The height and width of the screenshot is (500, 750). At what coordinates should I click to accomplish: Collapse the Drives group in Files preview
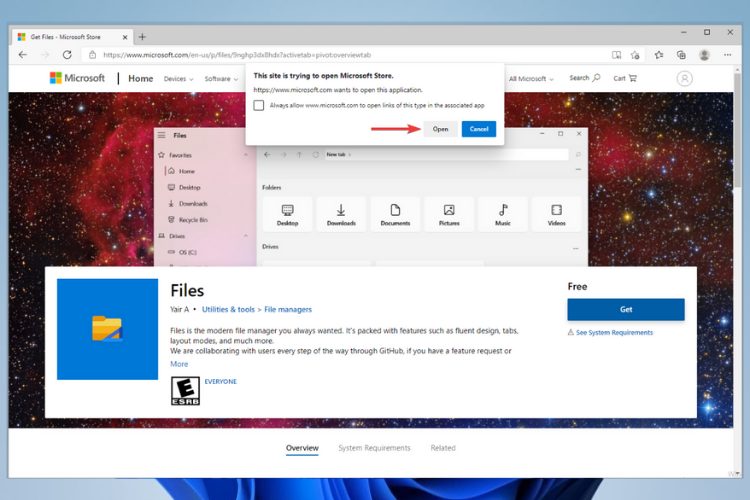575,248
